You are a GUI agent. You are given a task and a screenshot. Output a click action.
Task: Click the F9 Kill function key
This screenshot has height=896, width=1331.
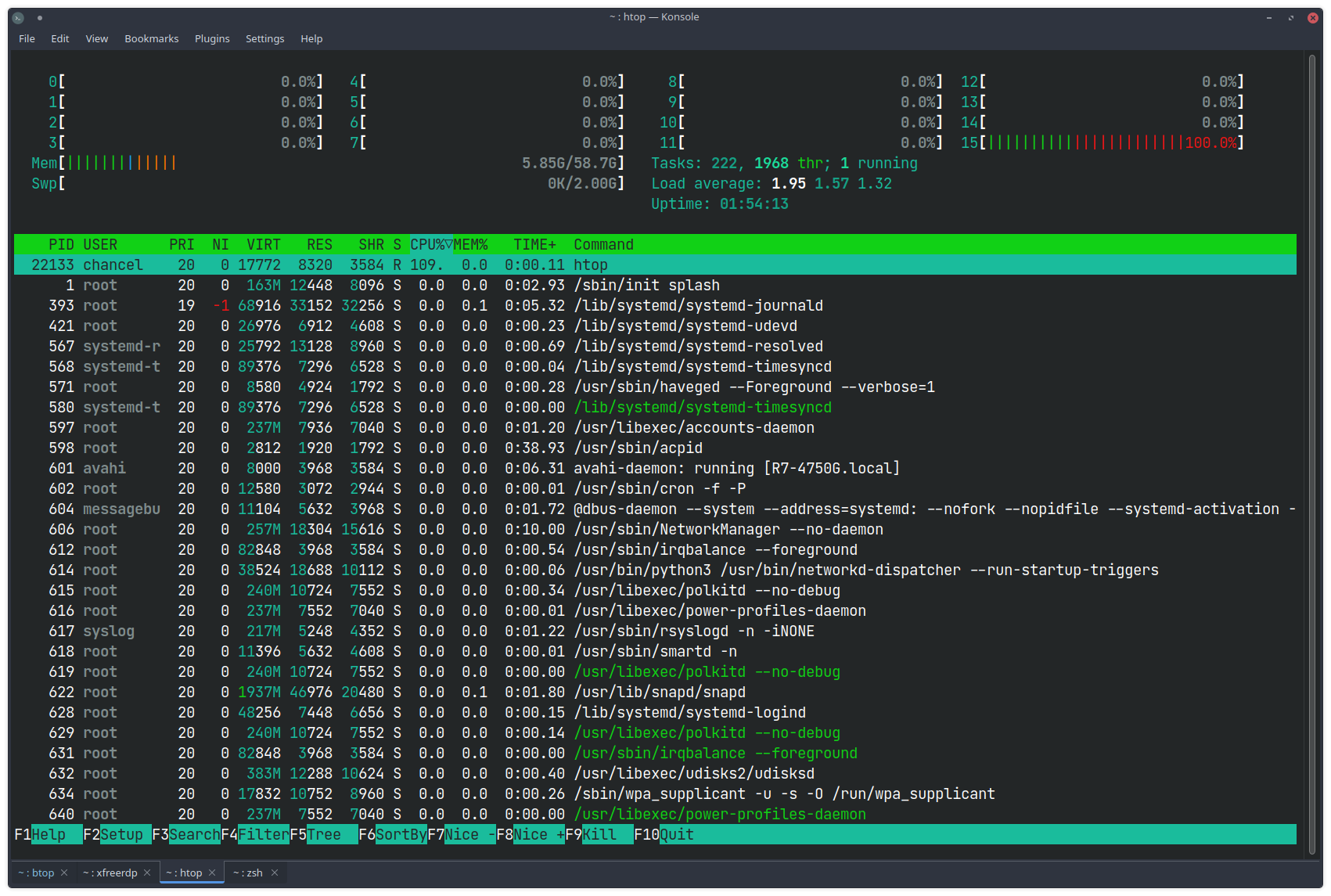[599, 834]
